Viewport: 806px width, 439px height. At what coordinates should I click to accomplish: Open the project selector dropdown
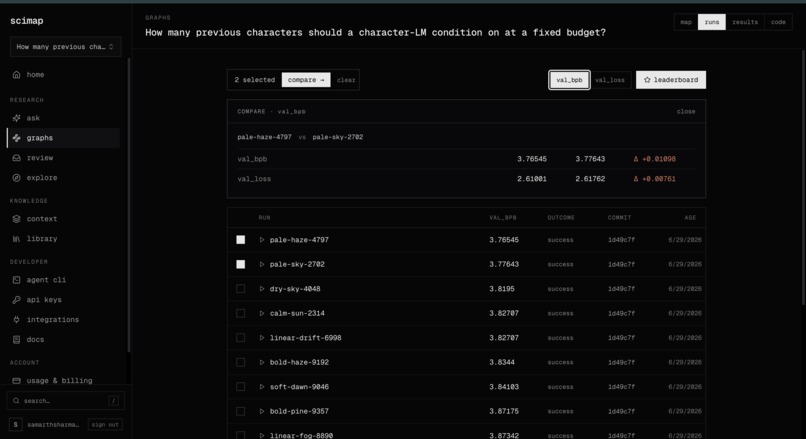point(65,47)
